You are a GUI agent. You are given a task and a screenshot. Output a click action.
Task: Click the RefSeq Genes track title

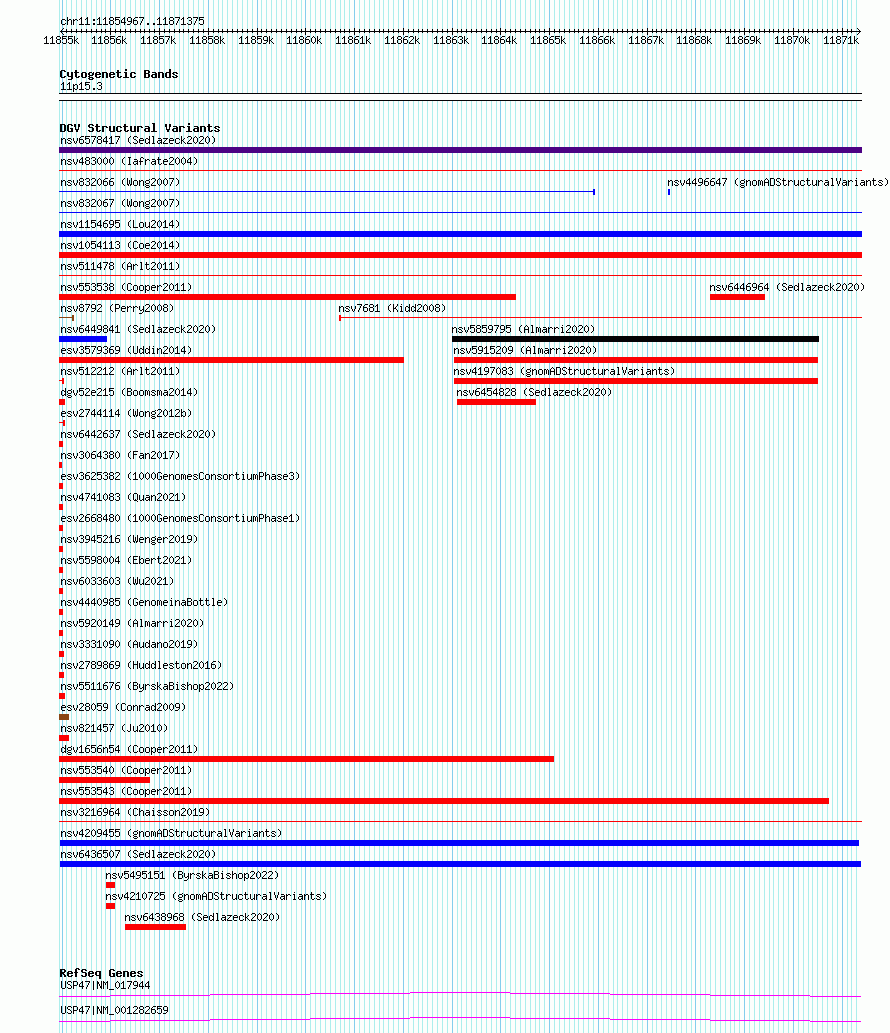click(x=101, y=974)
